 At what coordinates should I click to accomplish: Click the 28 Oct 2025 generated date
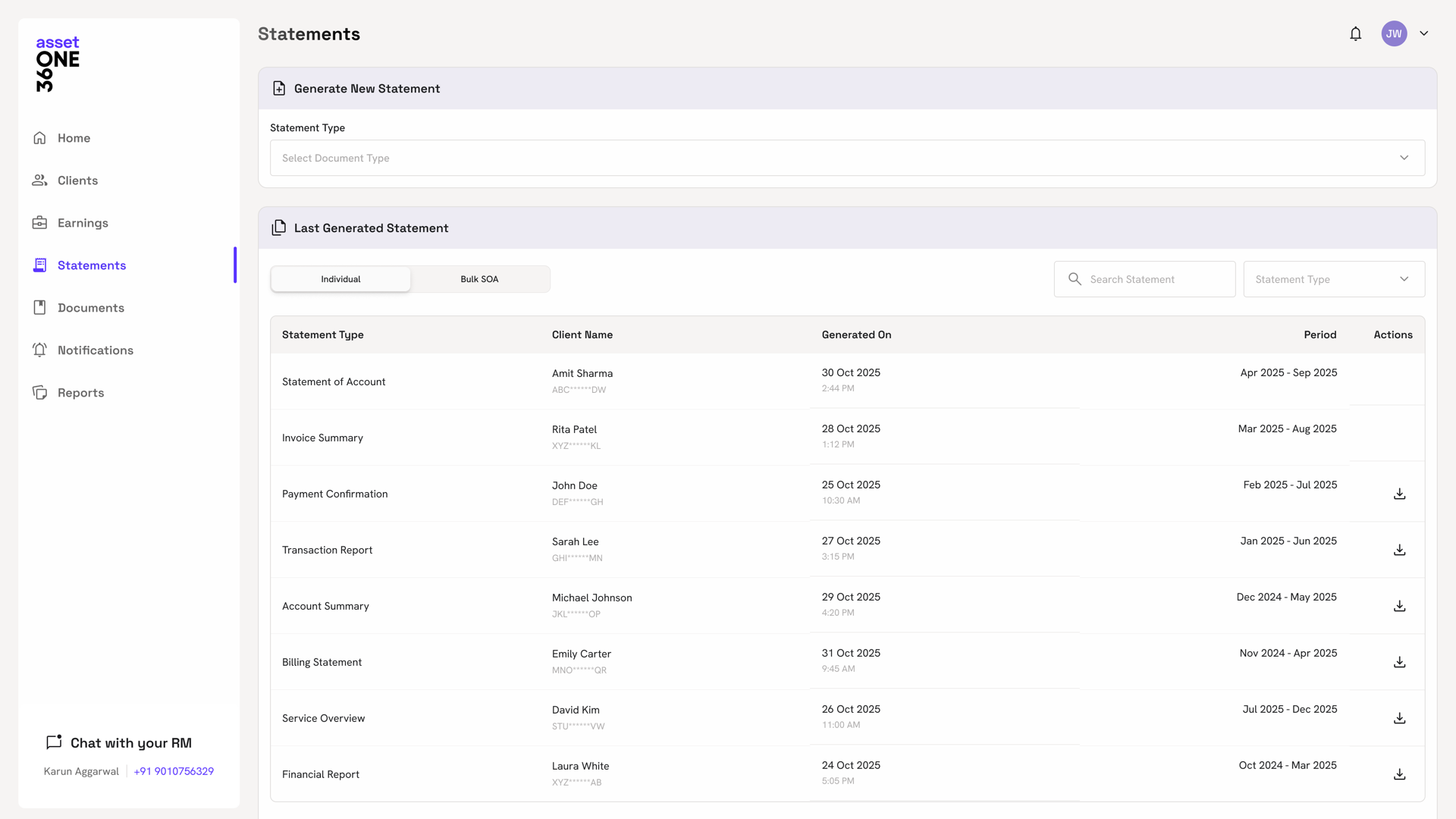click(x=851, y=428)
